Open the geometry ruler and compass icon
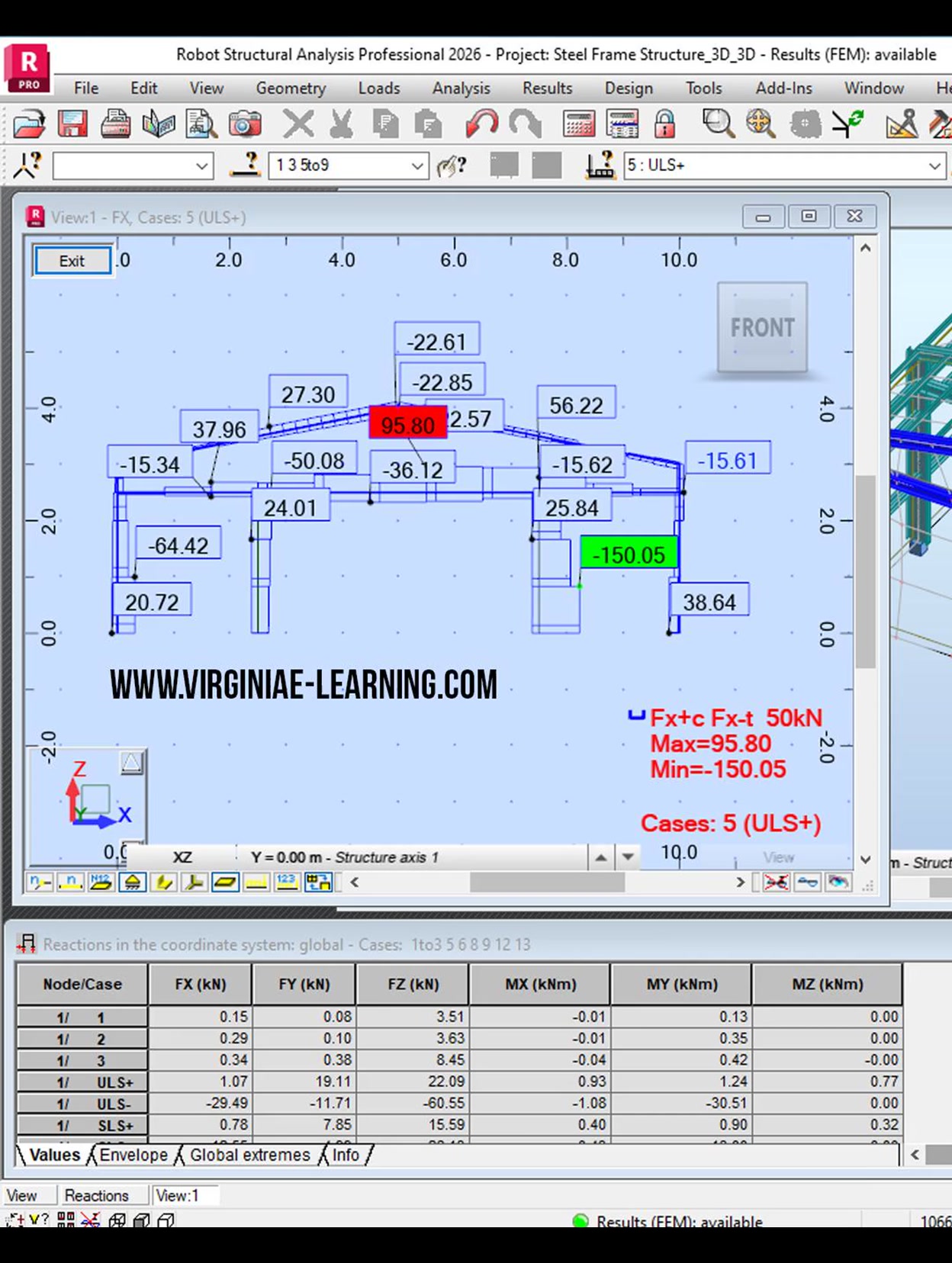 (x=901, y=124)
